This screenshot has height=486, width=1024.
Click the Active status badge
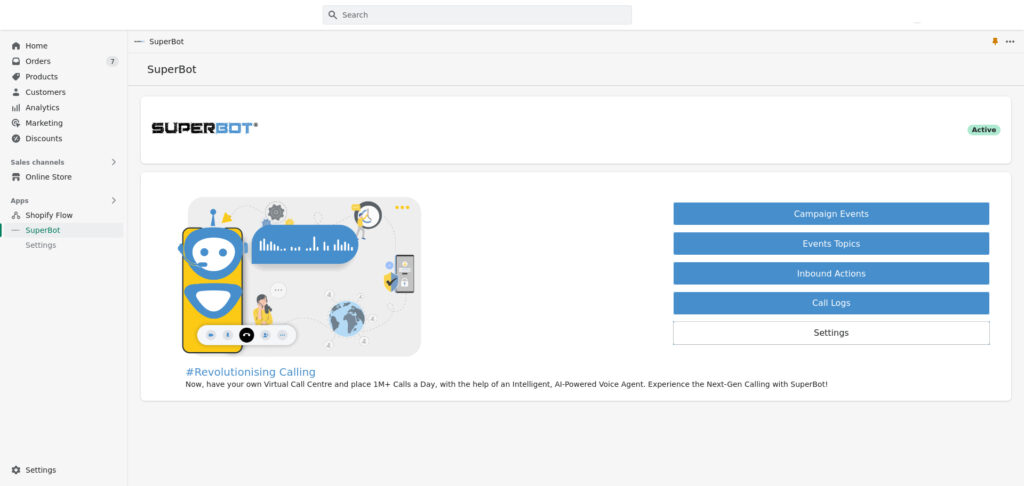(x=984, y=130)
